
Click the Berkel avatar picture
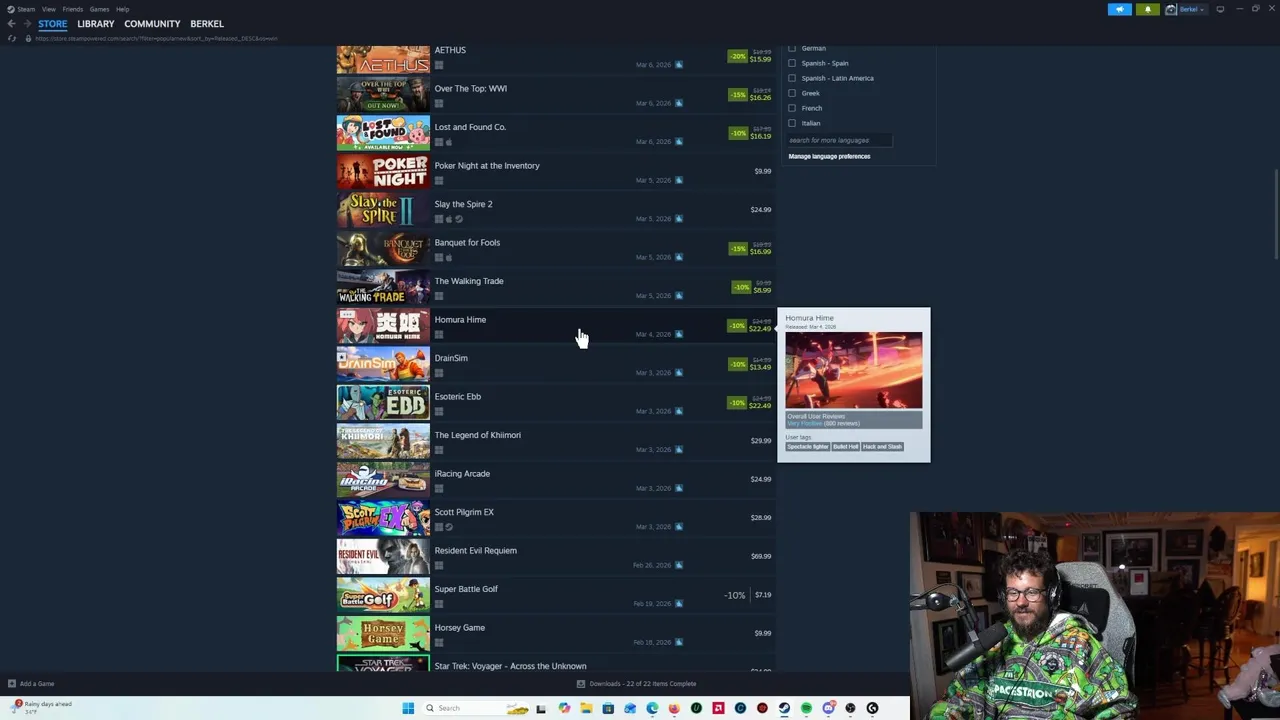1171,9
